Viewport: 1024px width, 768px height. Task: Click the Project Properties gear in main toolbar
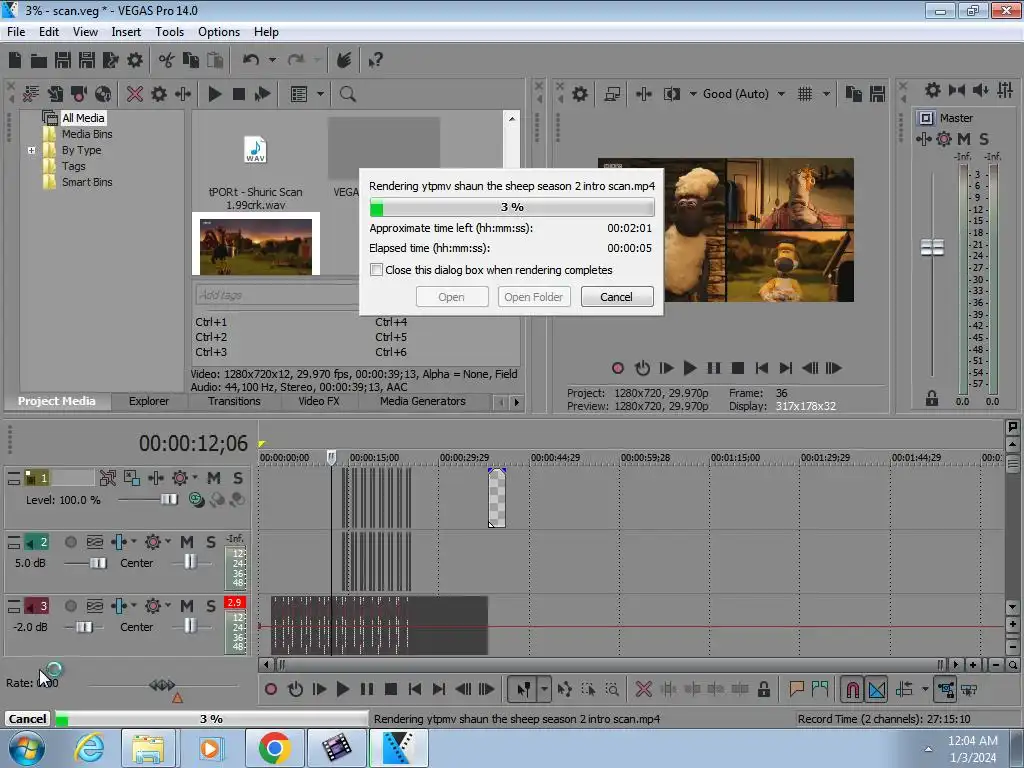135,60
